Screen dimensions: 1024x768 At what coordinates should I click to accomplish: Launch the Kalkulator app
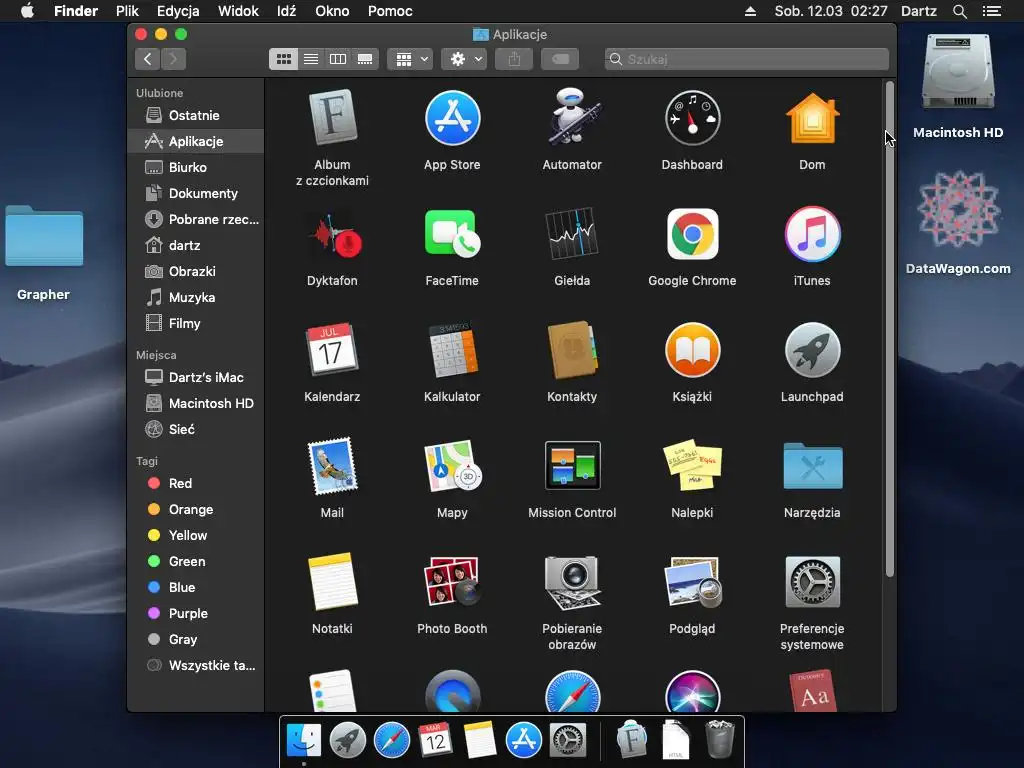tap(452, 349)
